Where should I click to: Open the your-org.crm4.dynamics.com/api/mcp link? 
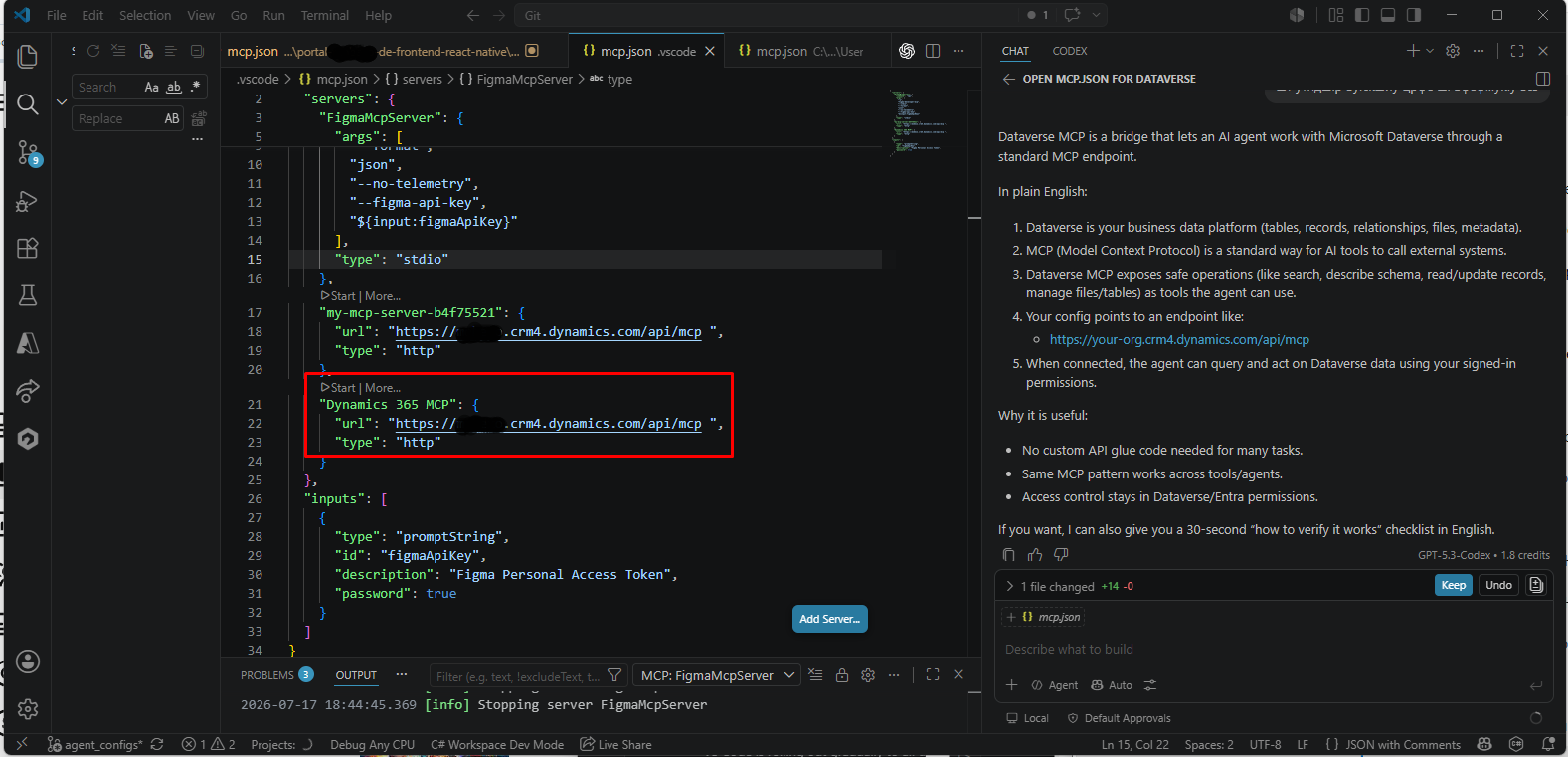coord(1179,340)
